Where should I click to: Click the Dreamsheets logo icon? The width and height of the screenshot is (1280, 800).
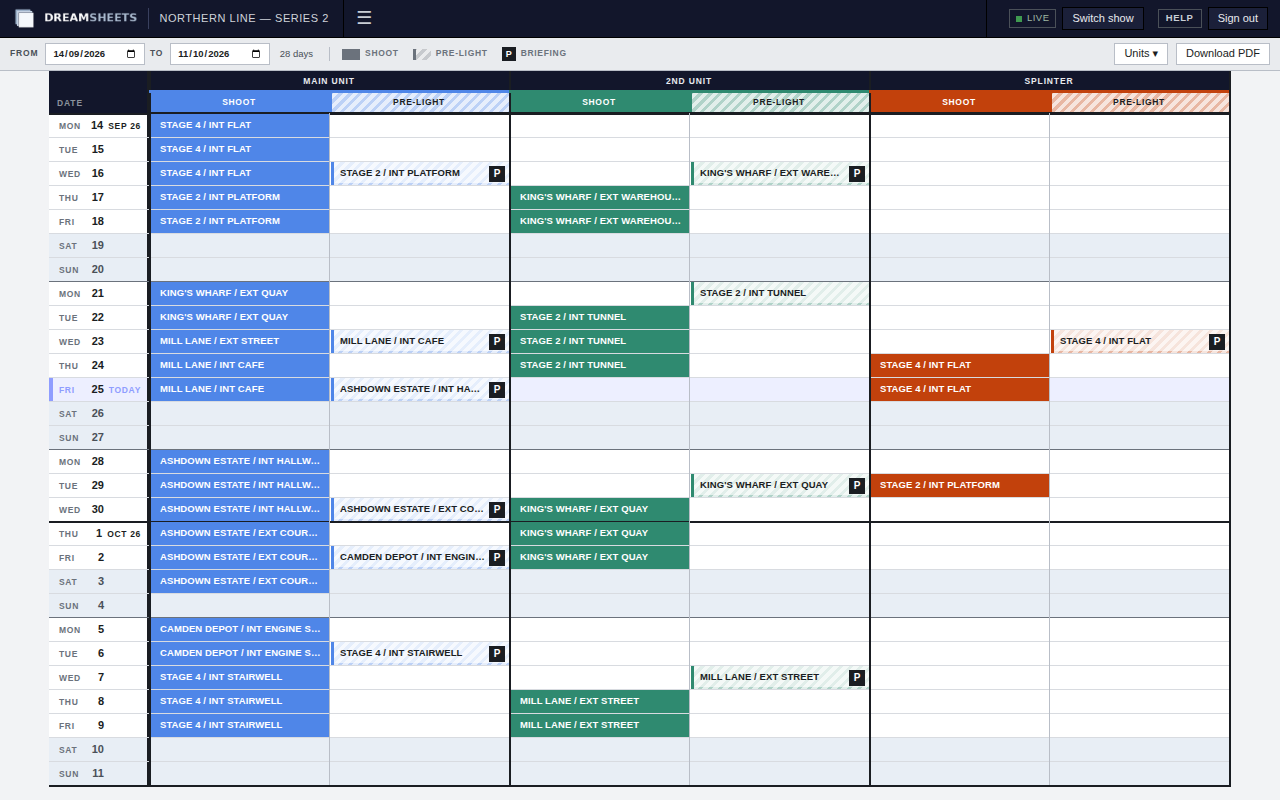[x=25, y=18]
